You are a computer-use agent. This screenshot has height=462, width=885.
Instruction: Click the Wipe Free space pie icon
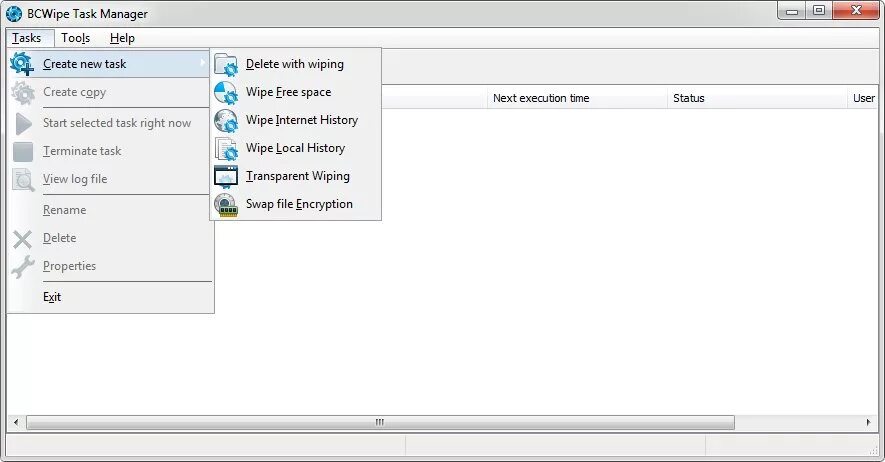[226, 93]
